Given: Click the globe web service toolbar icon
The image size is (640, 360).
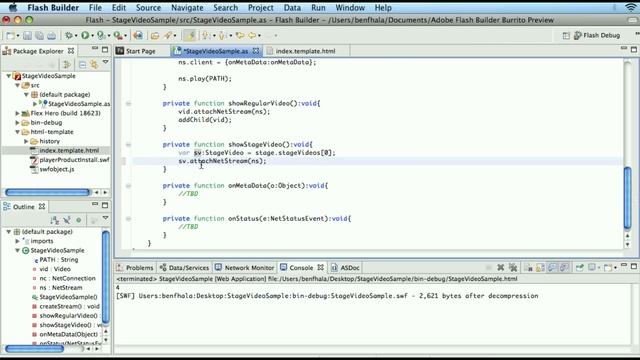Looking at the screenshot, I should tap(138, 36).
